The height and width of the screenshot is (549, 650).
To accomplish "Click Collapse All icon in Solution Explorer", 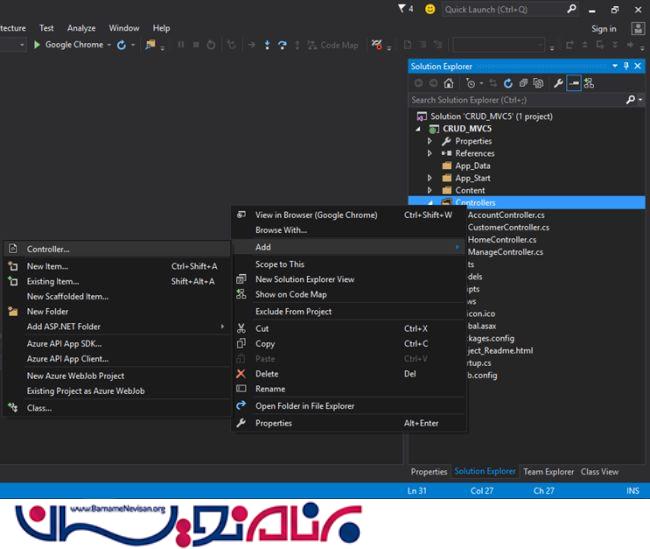I will (x=523, y=83).
